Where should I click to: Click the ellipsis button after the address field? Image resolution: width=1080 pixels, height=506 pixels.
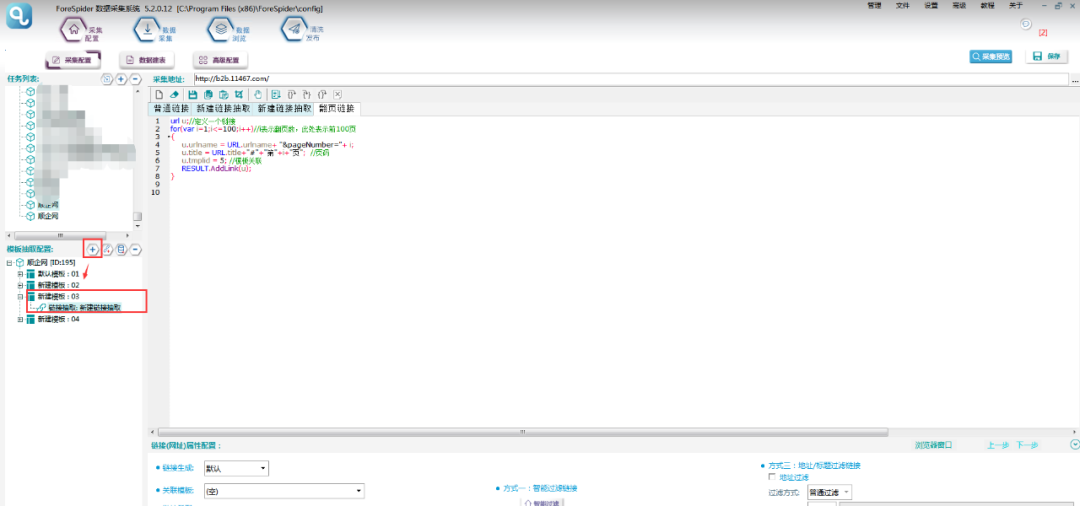pos(1074,79)
